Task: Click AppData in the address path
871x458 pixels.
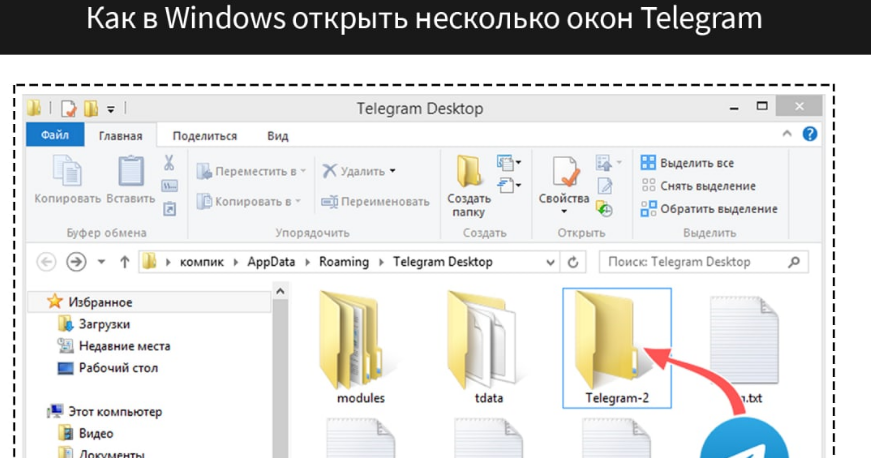Action: tap(271, 262)
